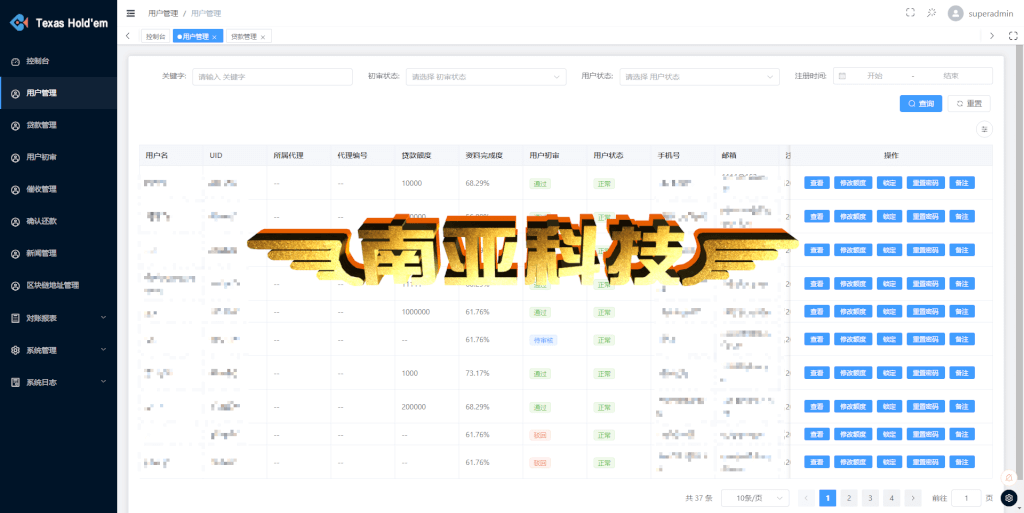The width and height of the screenshot is (1024, 513).
Task: Go to previous page arrow in pagination
Action: tap(807, 498)
